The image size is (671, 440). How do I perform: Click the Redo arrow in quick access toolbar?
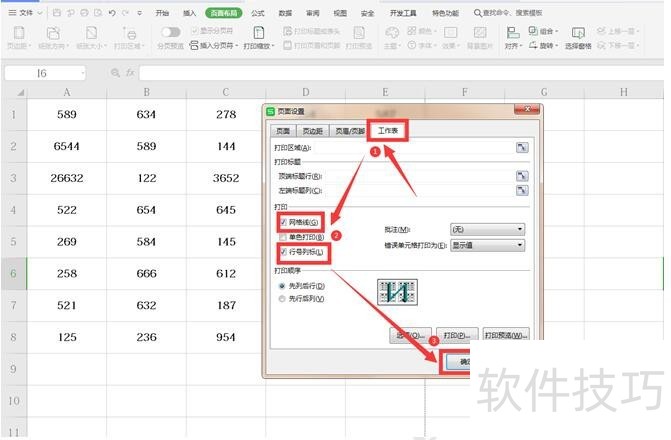125,13
